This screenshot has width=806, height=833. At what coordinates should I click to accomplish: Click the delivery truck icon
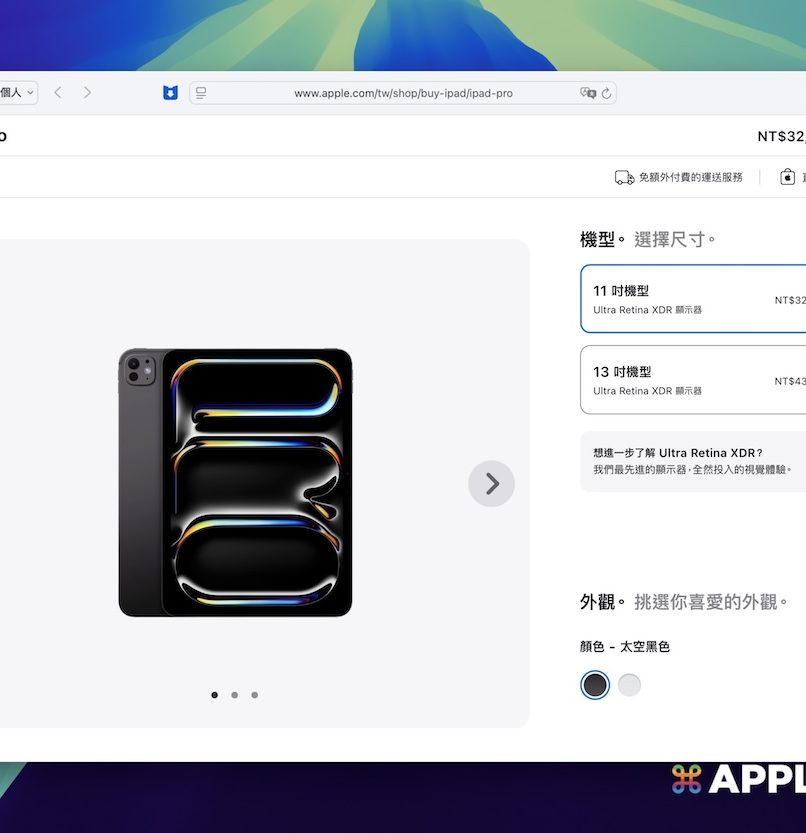[x=624, y=177]
